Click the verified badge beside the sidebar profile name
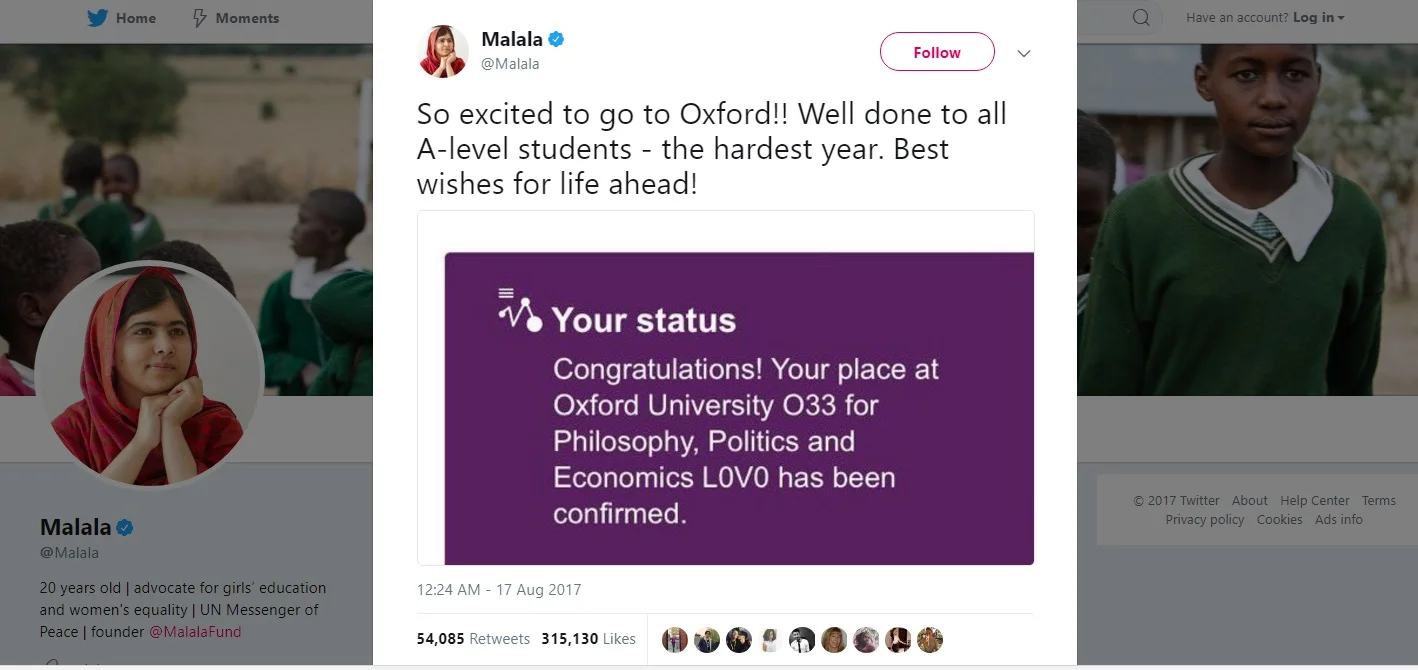This screenshot has height=670, width=1418. coord(126,528)
